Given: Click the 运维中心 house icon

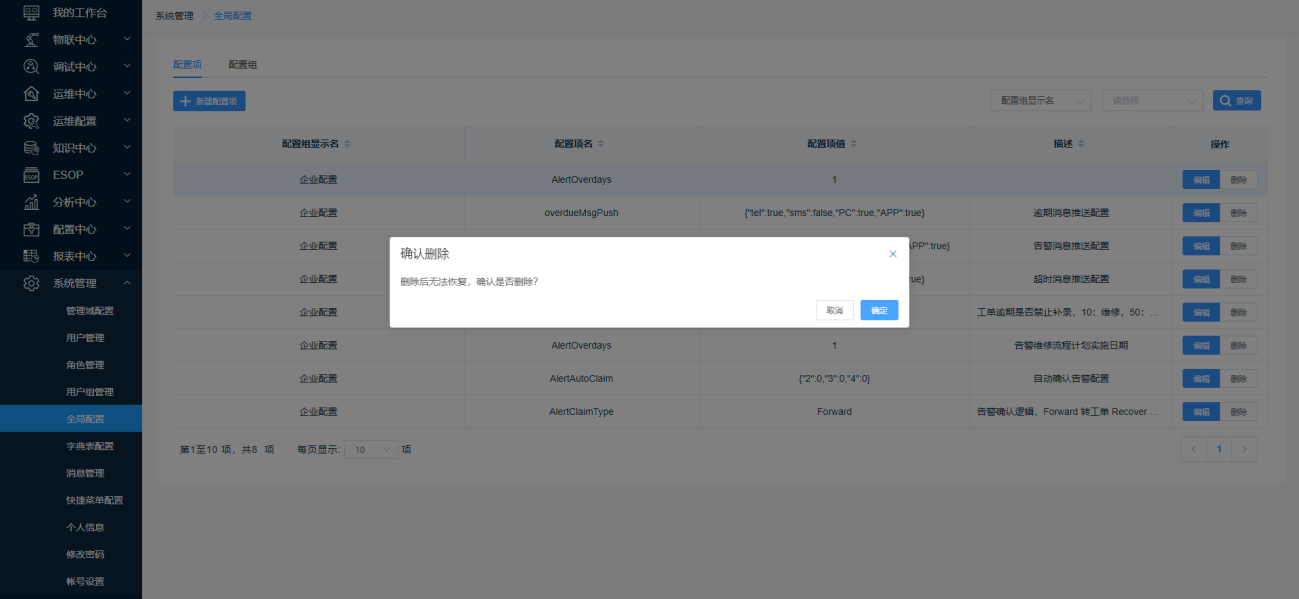Looking at the screenshot, I should click(x=31, y=94).
